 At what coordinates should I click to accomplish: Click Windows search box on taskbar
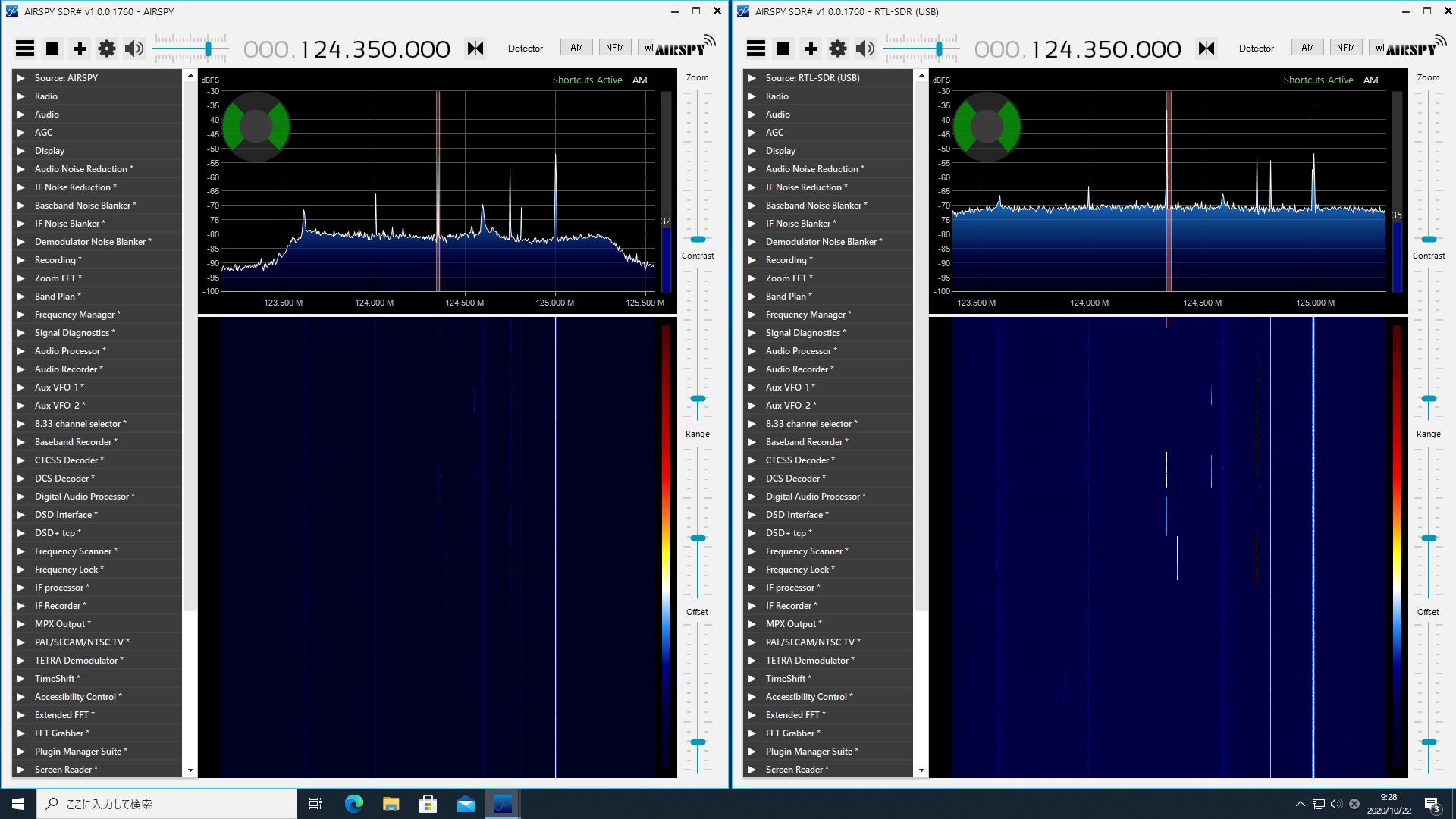coord(167,804)
